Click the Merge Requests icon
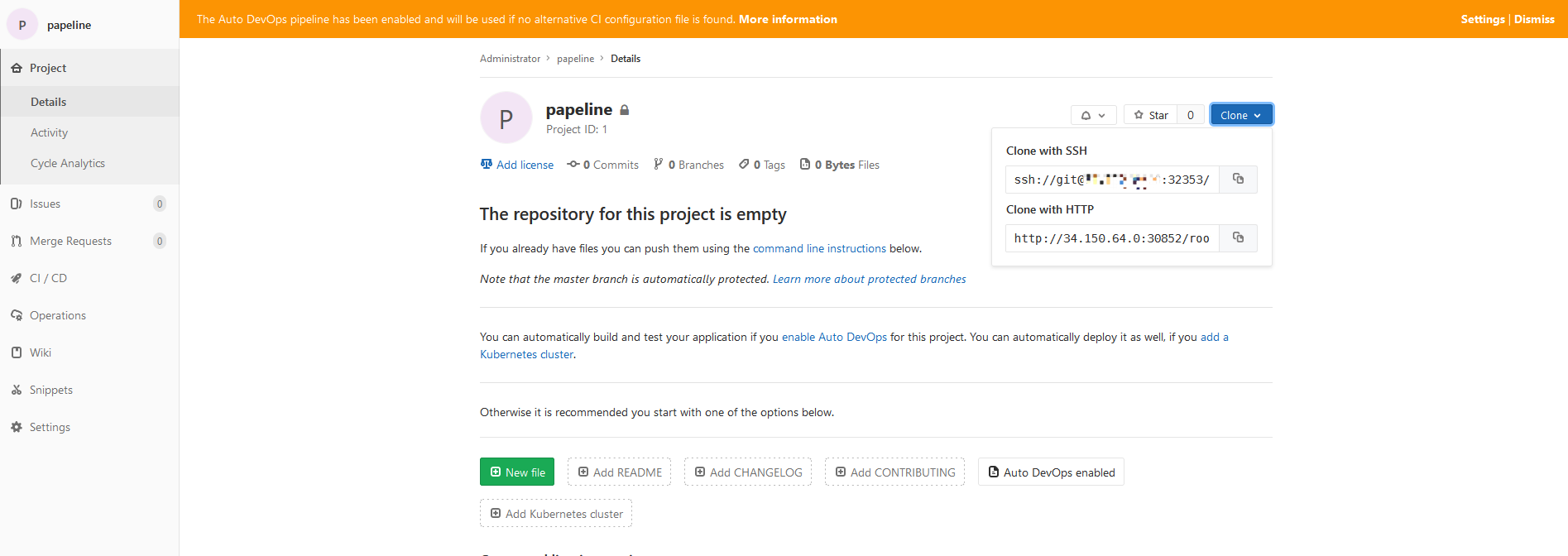This screenshot has width=1568, height=556. (16, 241)
